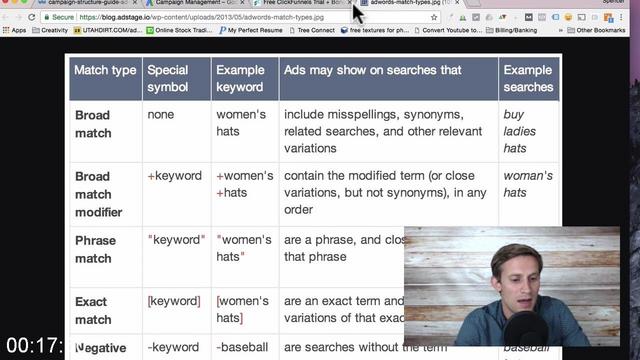640x360 pixels.
Task: Click the 'Exact match' row label
Action: [x=93, y=311]
